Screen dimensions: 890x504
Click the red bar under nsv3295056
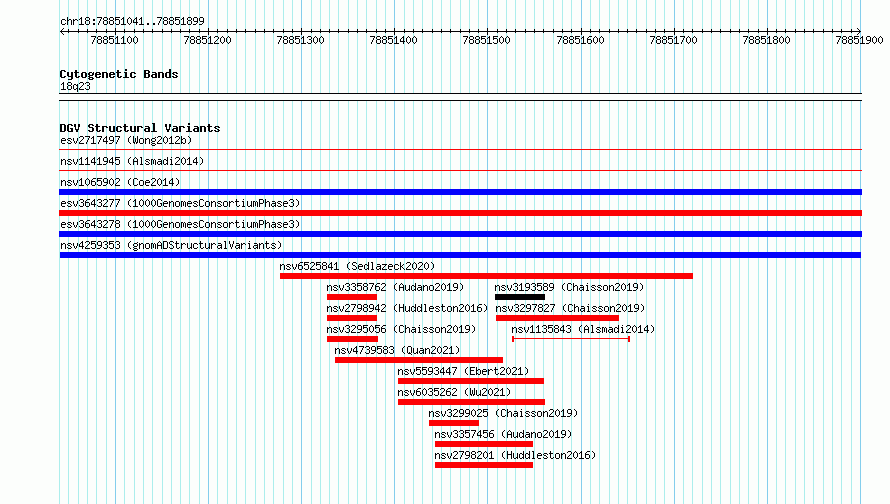tap(352, 339)
